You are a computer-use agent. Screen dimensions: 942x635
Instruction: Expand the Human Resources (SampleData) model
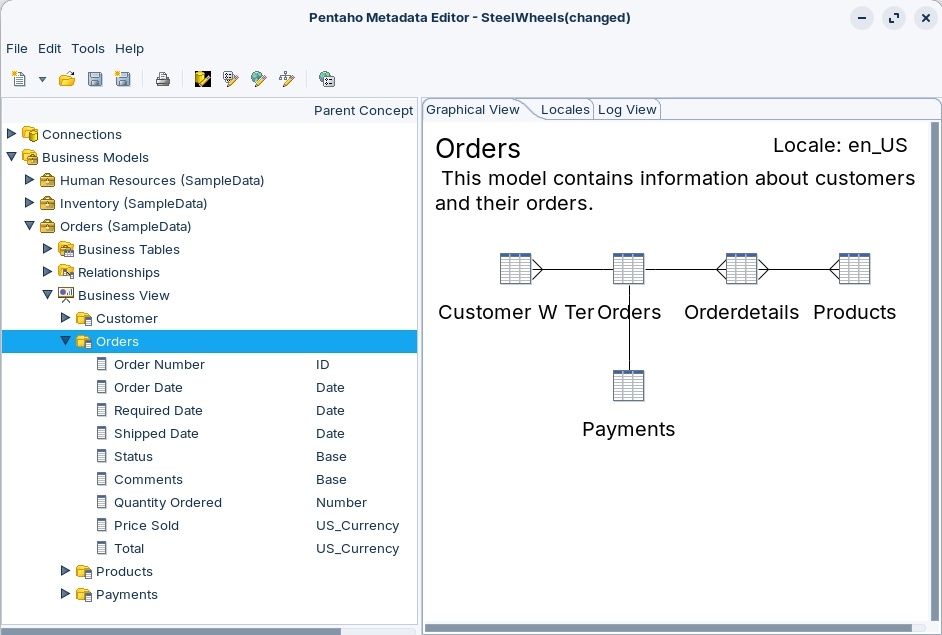pyautogui.click(x=30, y=180)
